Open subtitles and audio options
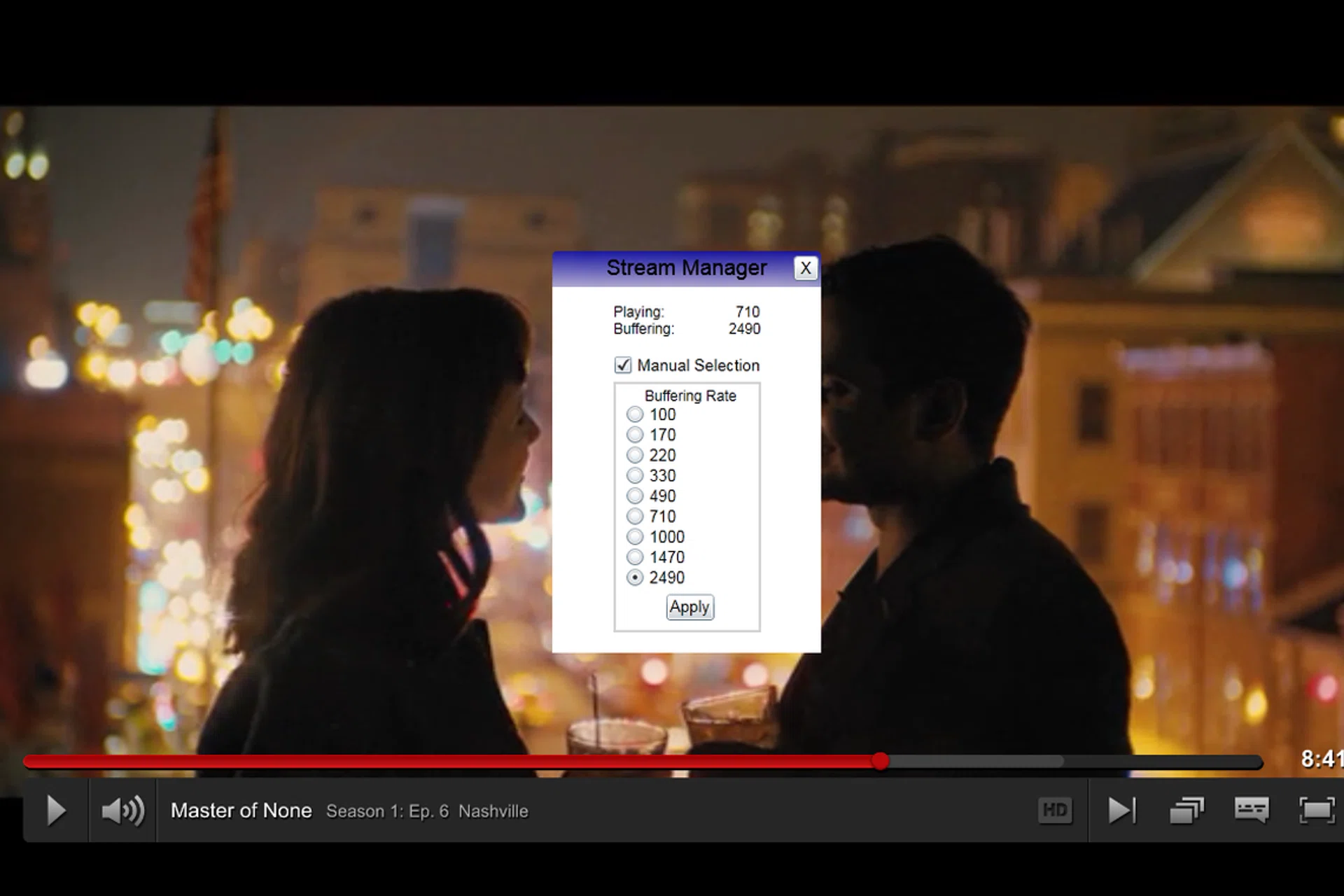This screenshot has width=1344, height=896. click(1252, 811)
